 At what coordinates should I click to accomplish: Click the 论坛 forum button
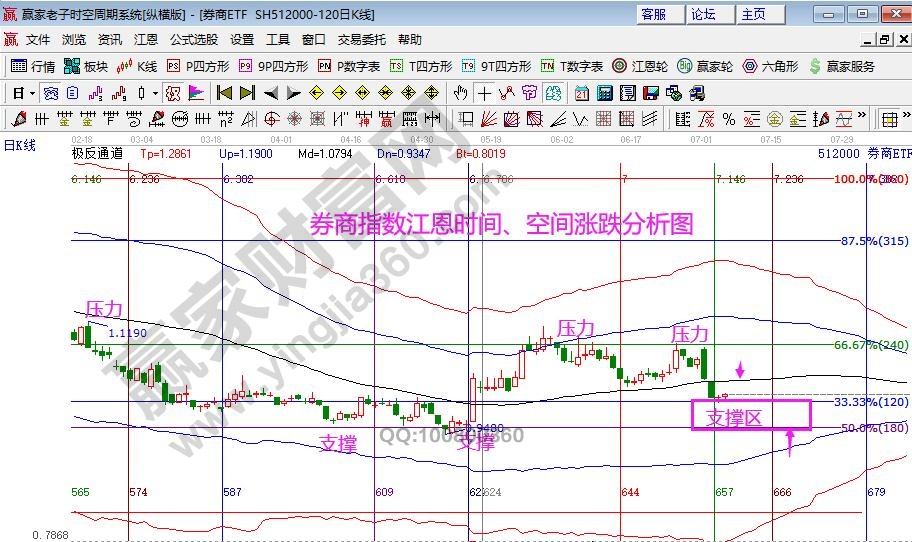click(703, 14)
